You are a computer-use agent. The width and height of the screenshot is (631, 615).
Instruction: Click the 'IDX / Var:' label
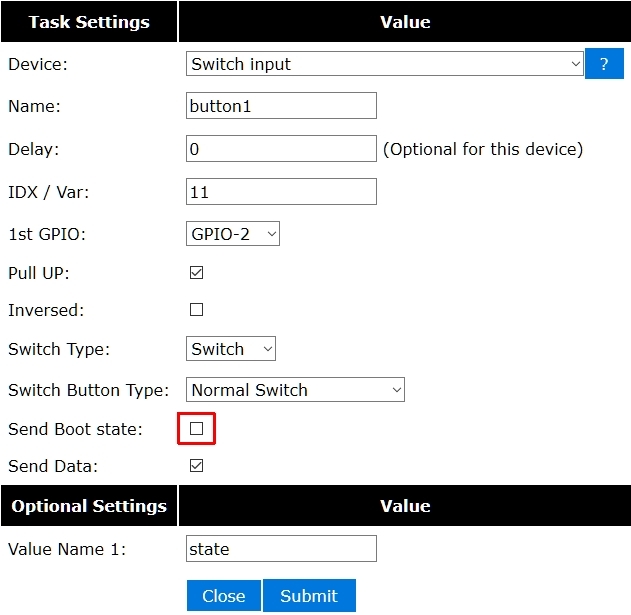point(48,192)
